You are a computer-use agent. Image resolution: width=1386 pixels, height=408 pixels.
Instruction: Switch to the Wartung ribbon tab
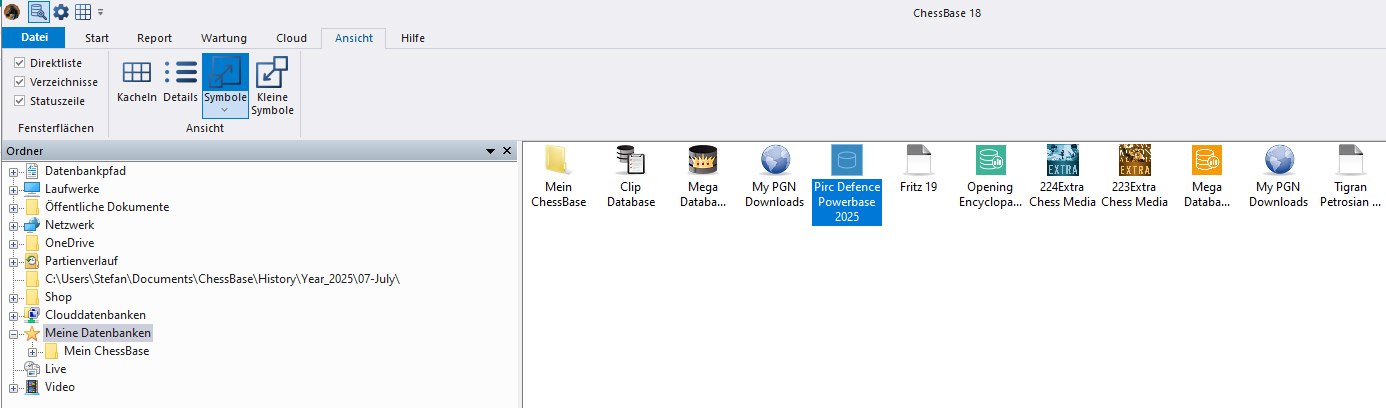(224, 38)
